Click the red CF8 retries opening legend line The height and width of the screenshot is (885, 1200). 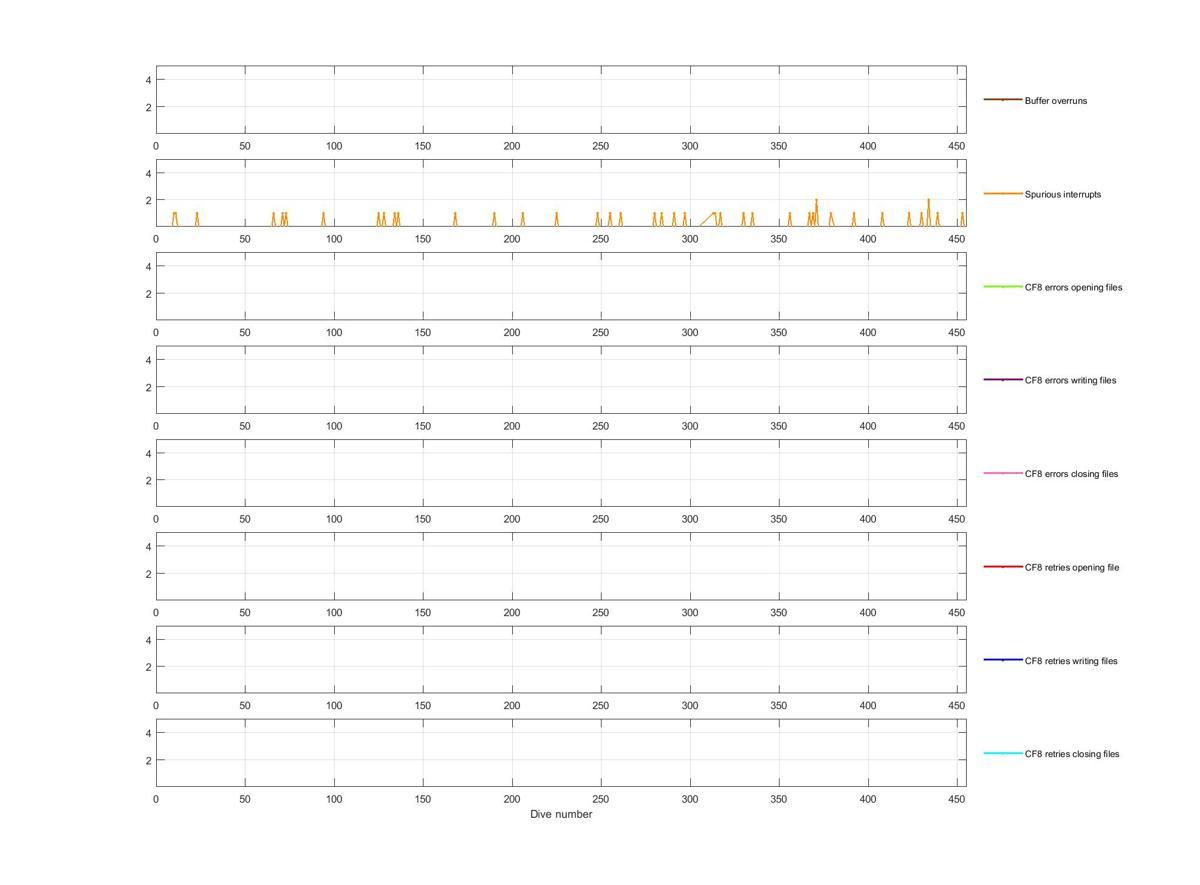tap(1003, 567)
